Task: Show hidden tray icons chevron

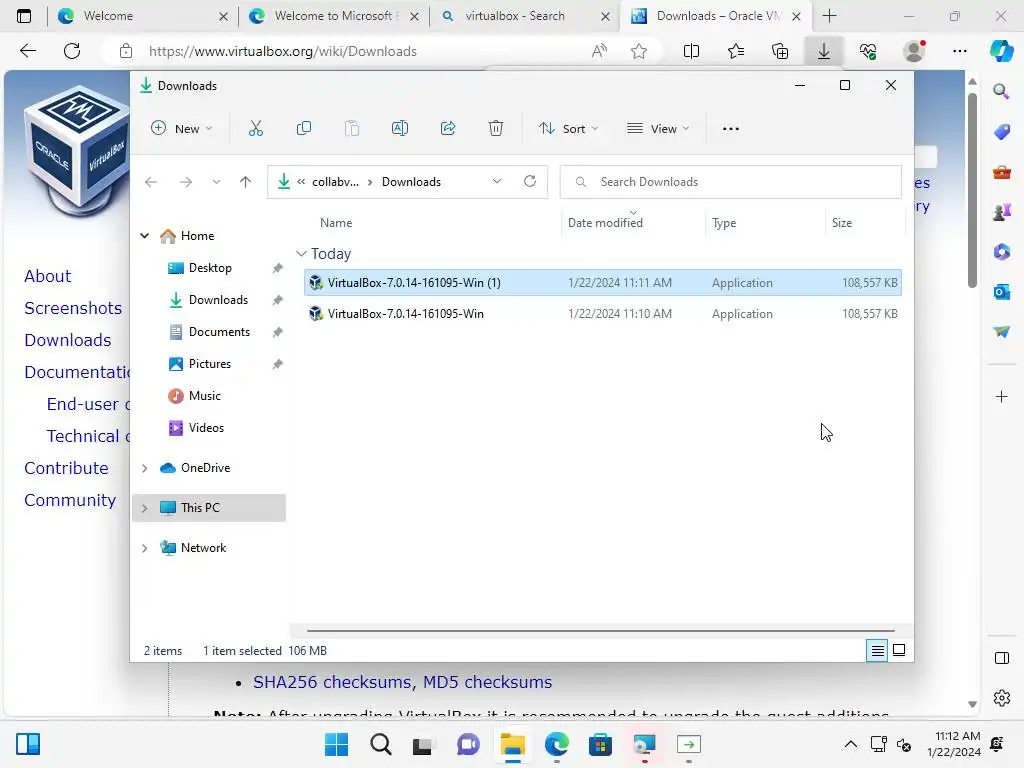Action: coord(850,744)
